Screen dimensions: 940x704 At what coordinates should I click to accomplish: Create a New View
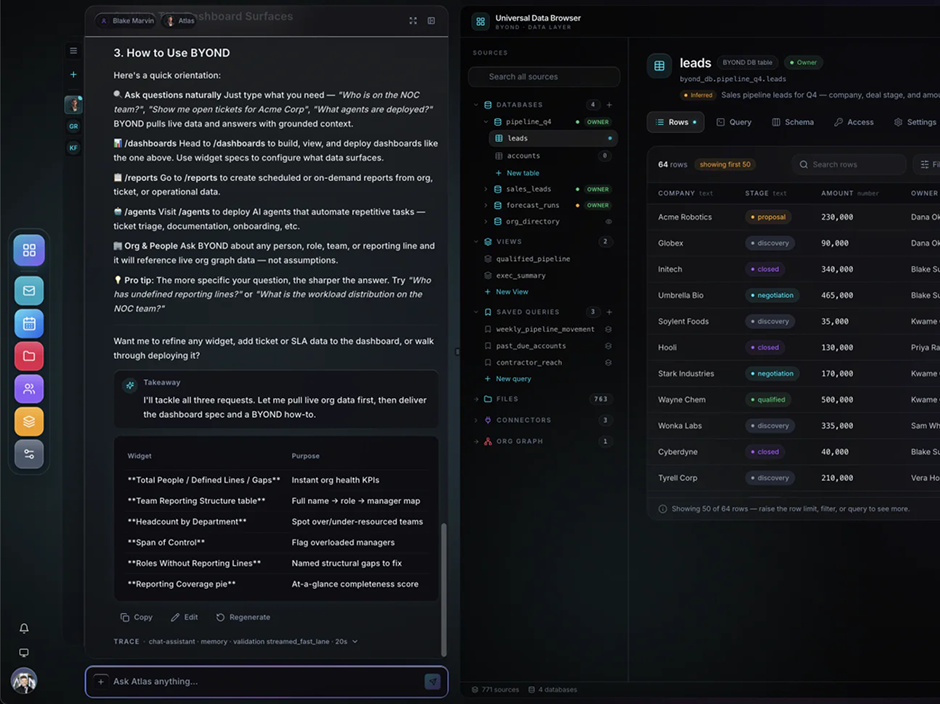[506, 291]
